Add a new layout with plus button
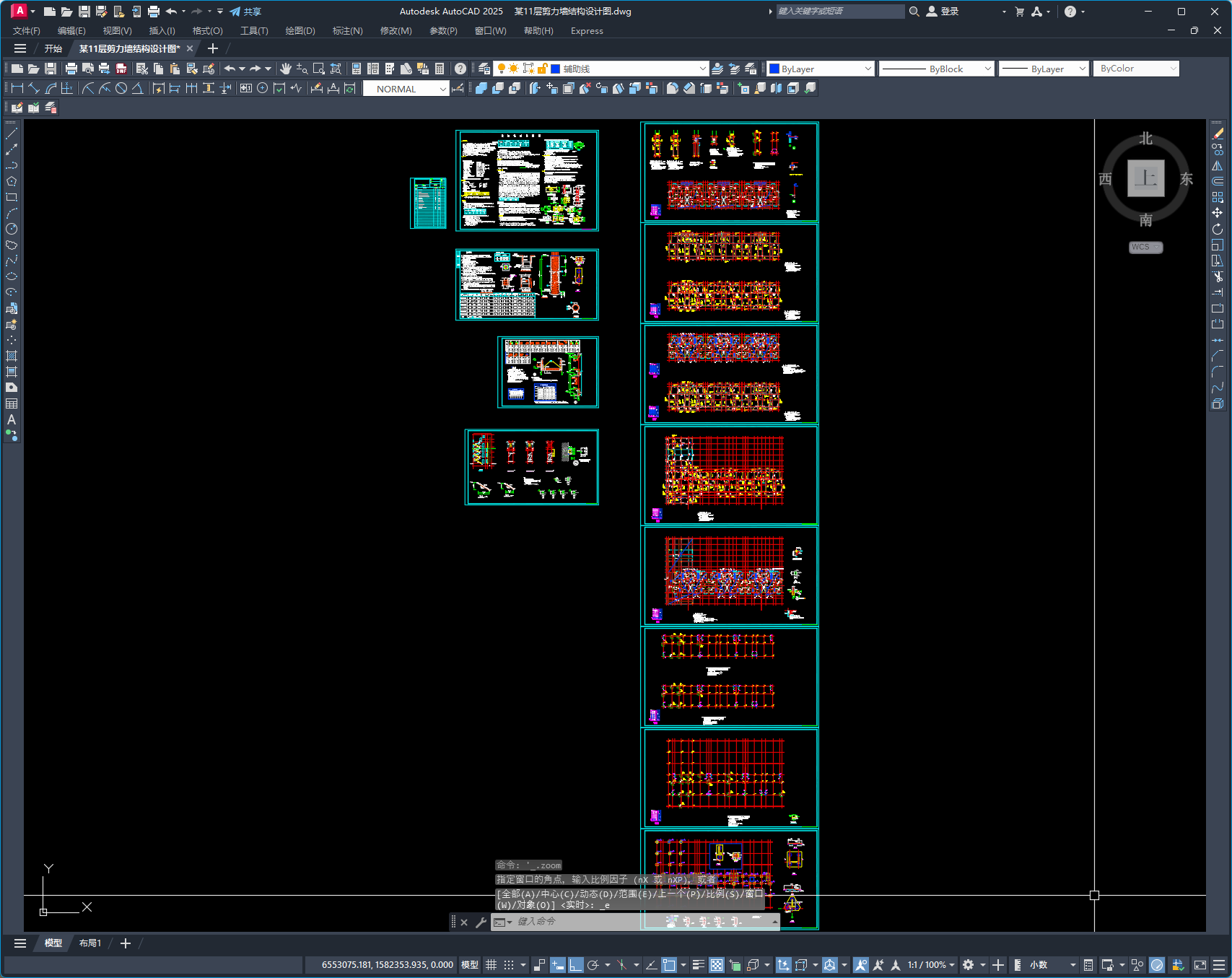Viewport: 1232px width, 978px height. 126,943
